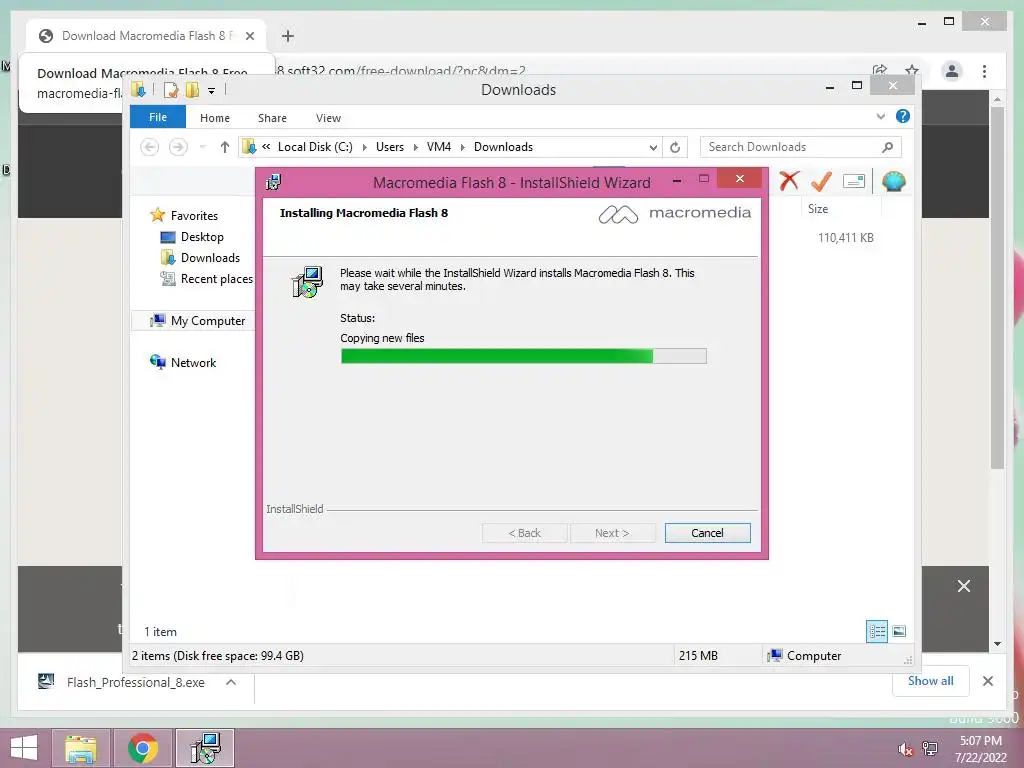This screenshot has height=768, width=1024.
Task: Select Network in the navigation pane
Action: [x=193, y=362]
